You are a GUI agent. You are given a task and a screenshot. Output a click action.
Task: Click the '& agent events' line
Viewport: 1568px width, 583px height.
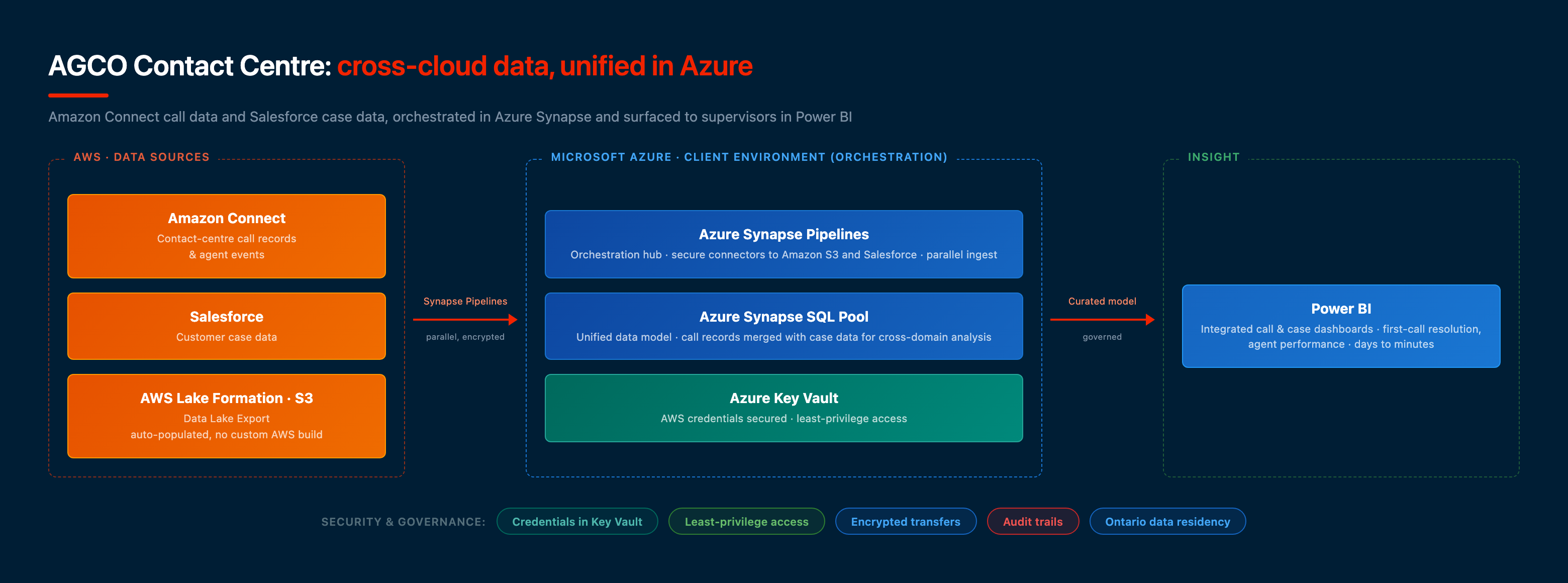[x=227, y=255]
